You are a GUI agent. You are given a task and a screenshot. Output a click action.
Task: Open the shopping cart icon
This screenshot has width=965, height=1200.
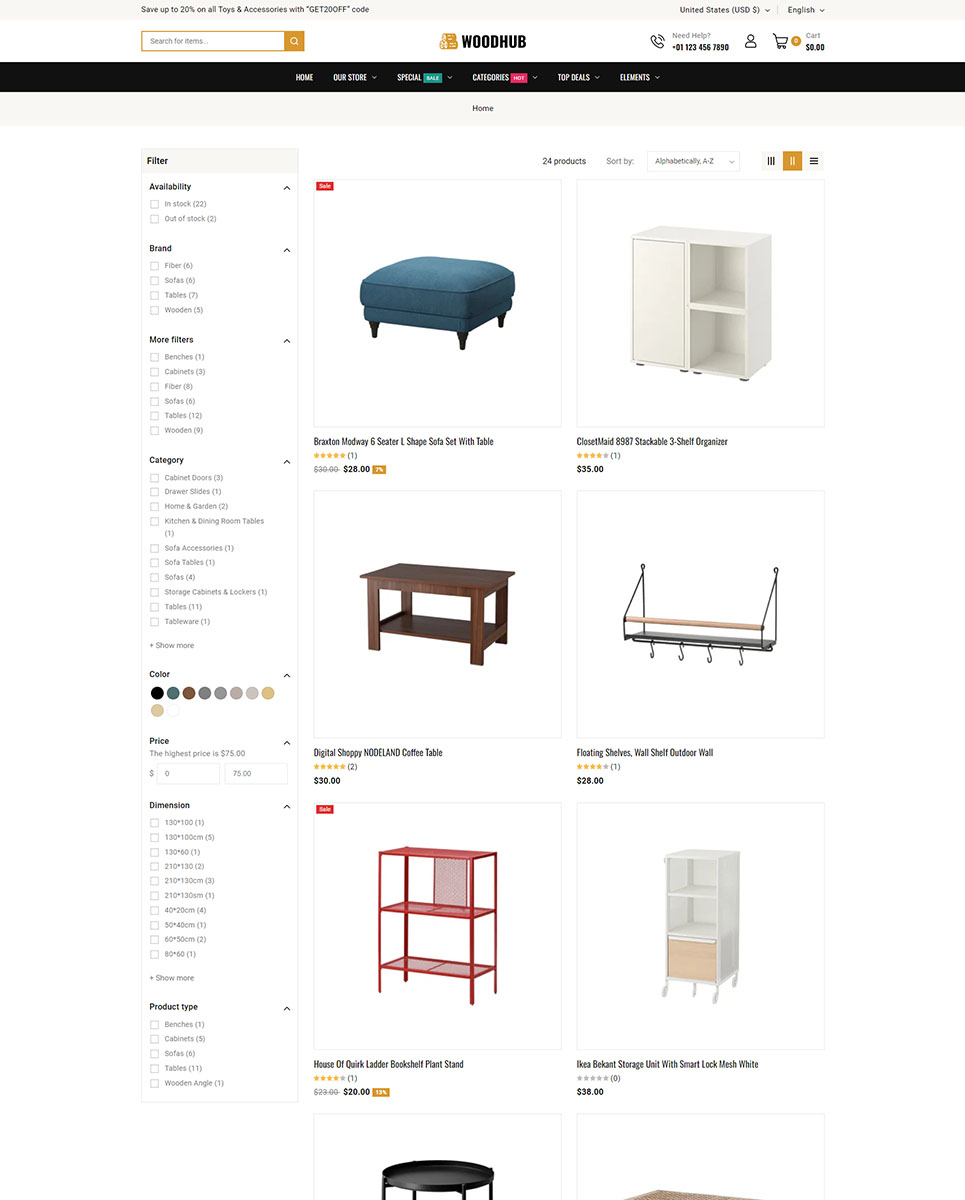point(780,42)
